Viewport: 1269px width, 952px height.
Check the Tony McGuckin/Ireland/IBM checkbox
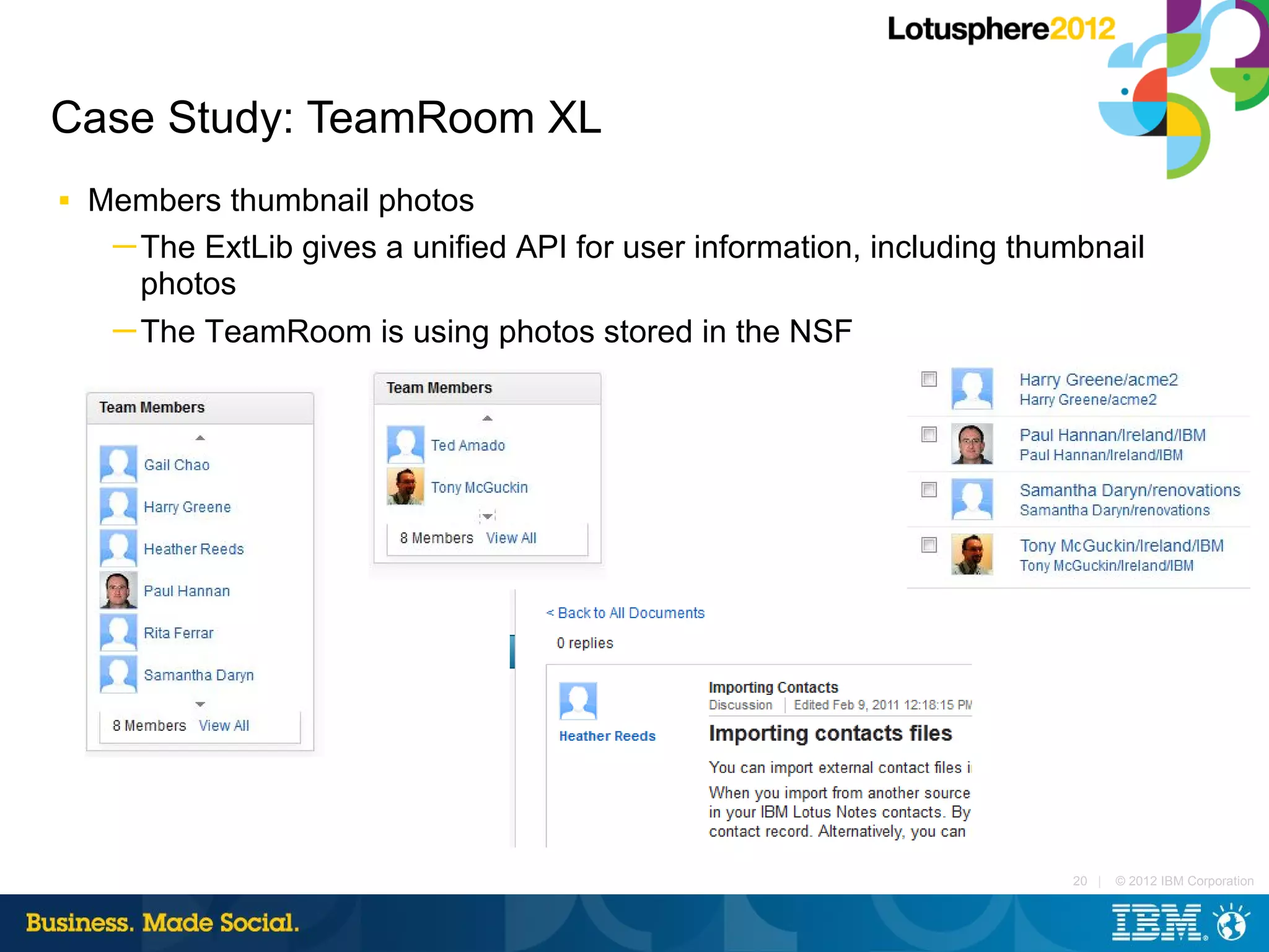pyautogui.click(x=929, y=544)
